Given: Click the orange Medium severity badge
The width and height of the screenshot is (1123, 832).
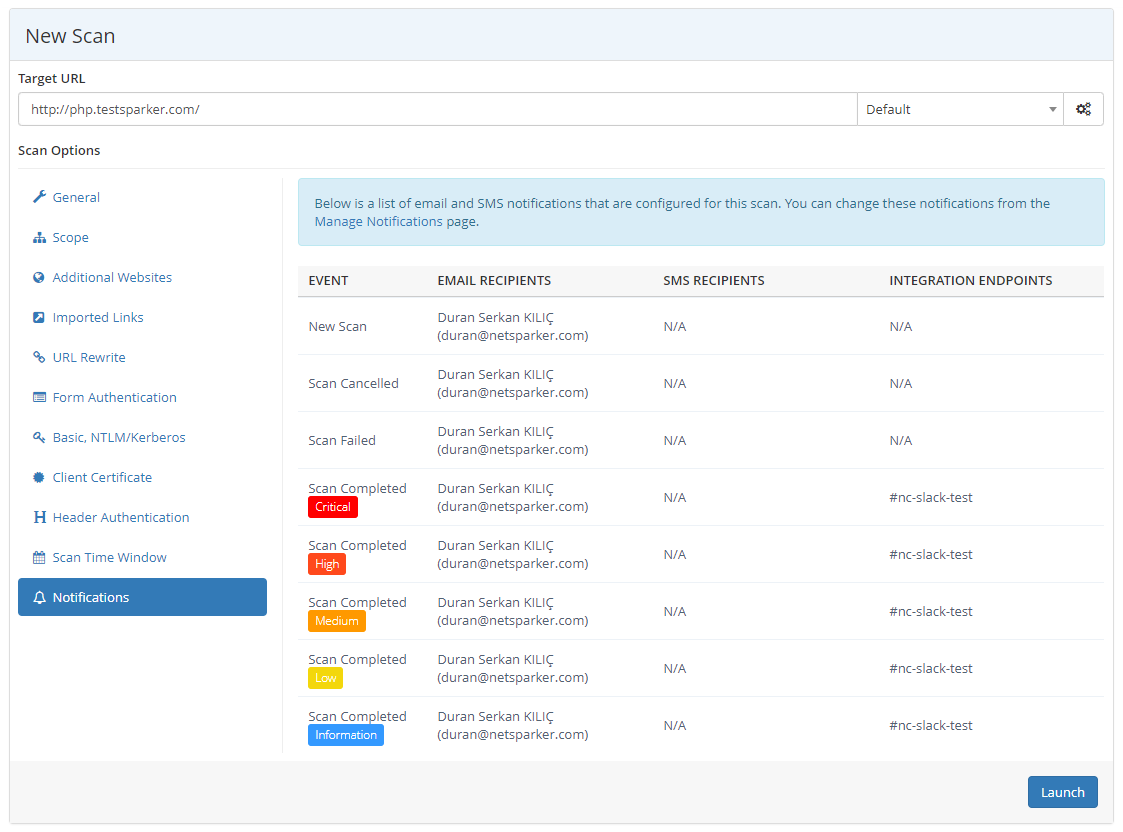Looking at the screenshot, I should (337, 621).
